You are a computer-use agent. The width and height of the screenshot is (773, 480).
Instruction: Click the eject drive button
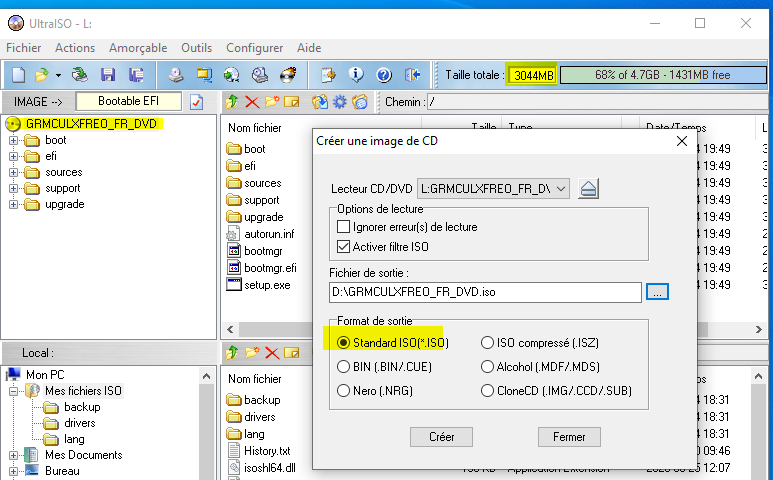[x=588, y=189]
